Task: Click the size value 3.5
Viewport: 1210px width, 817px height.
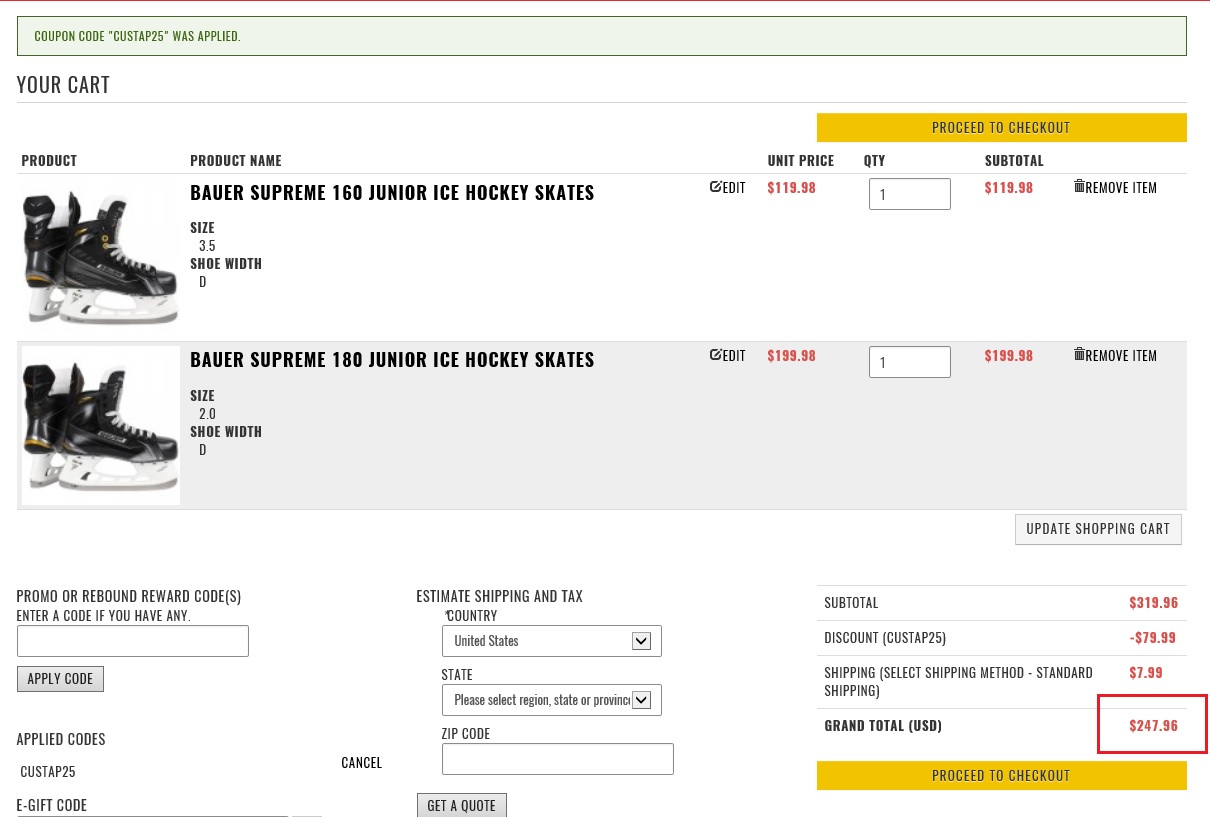Action: pos(207,246)
